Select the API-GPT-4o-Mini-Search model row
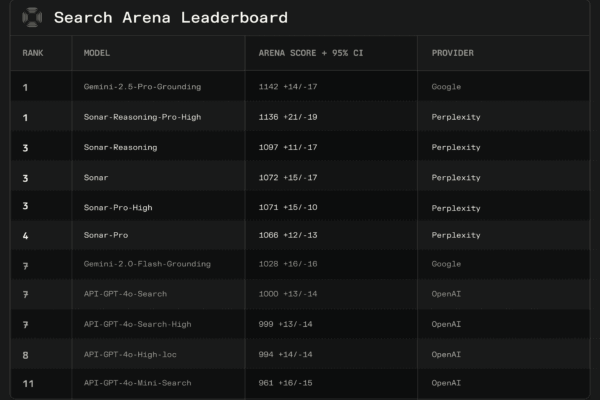The image size is (600, 400). pos(300,383)
